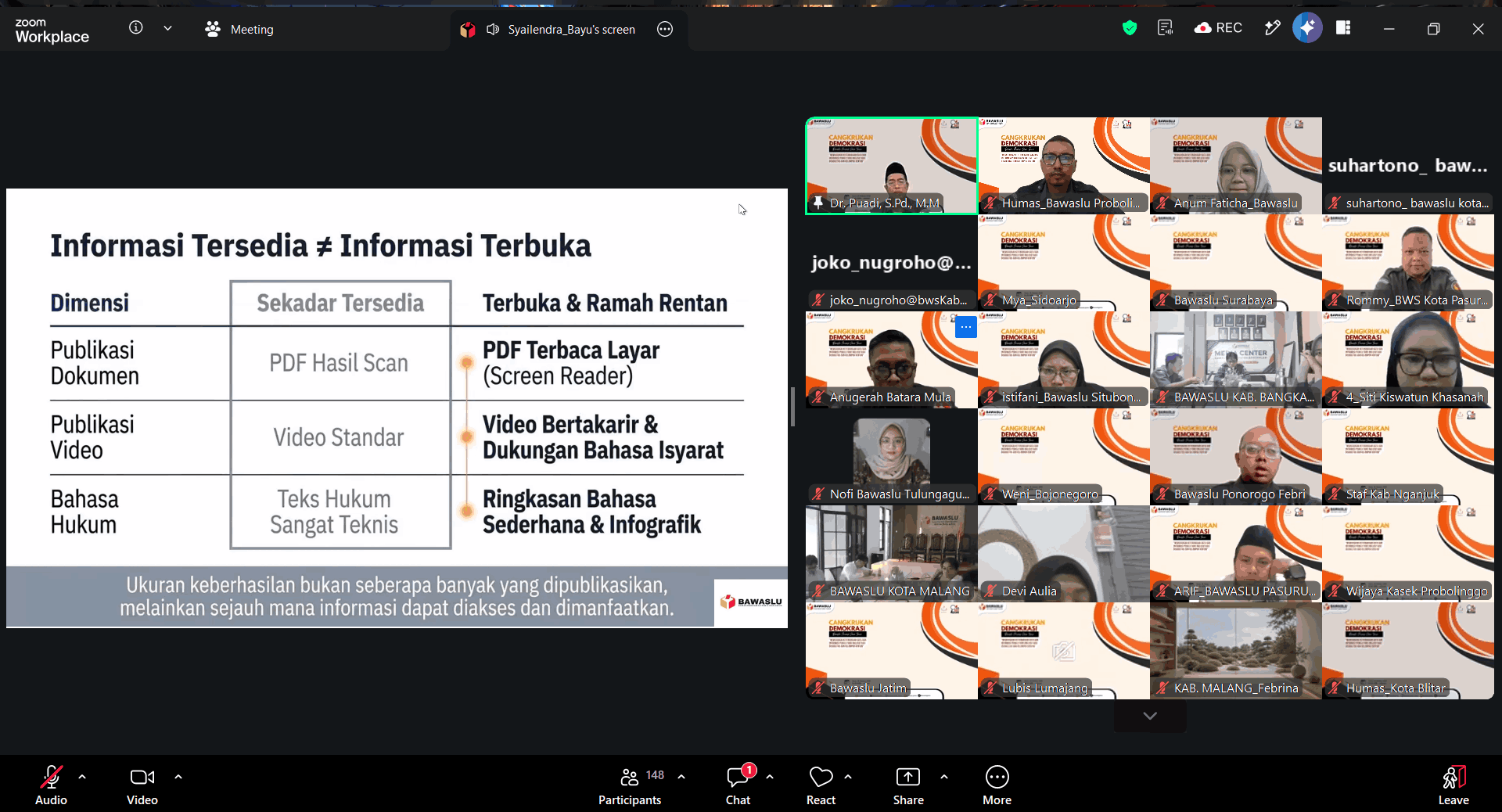Open screen share options ellipsis
Image resolution: width=1502 pixels, height=812 pixels.
tap(665, 29)
